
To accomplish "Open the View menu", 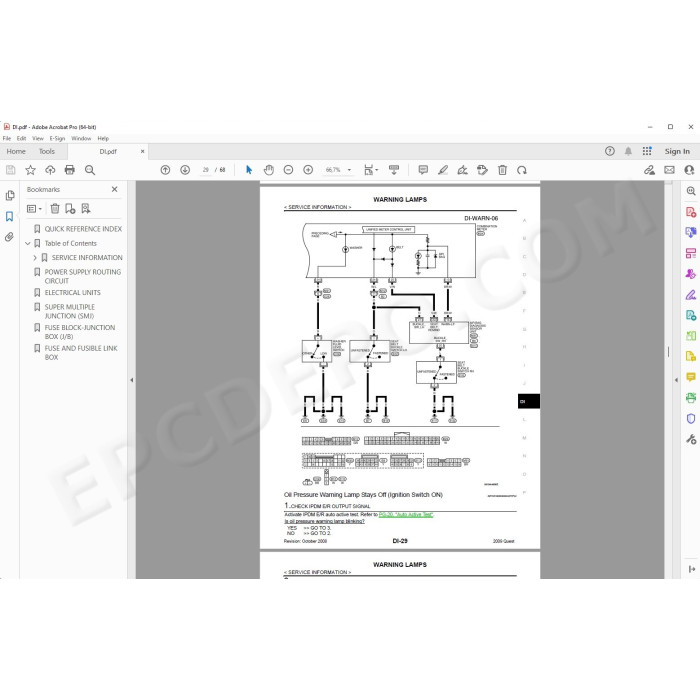I will 38,138.
